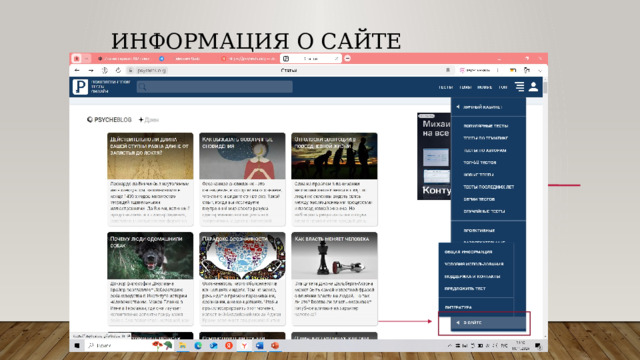Go back with the browser back arrow

click(77, 70)
